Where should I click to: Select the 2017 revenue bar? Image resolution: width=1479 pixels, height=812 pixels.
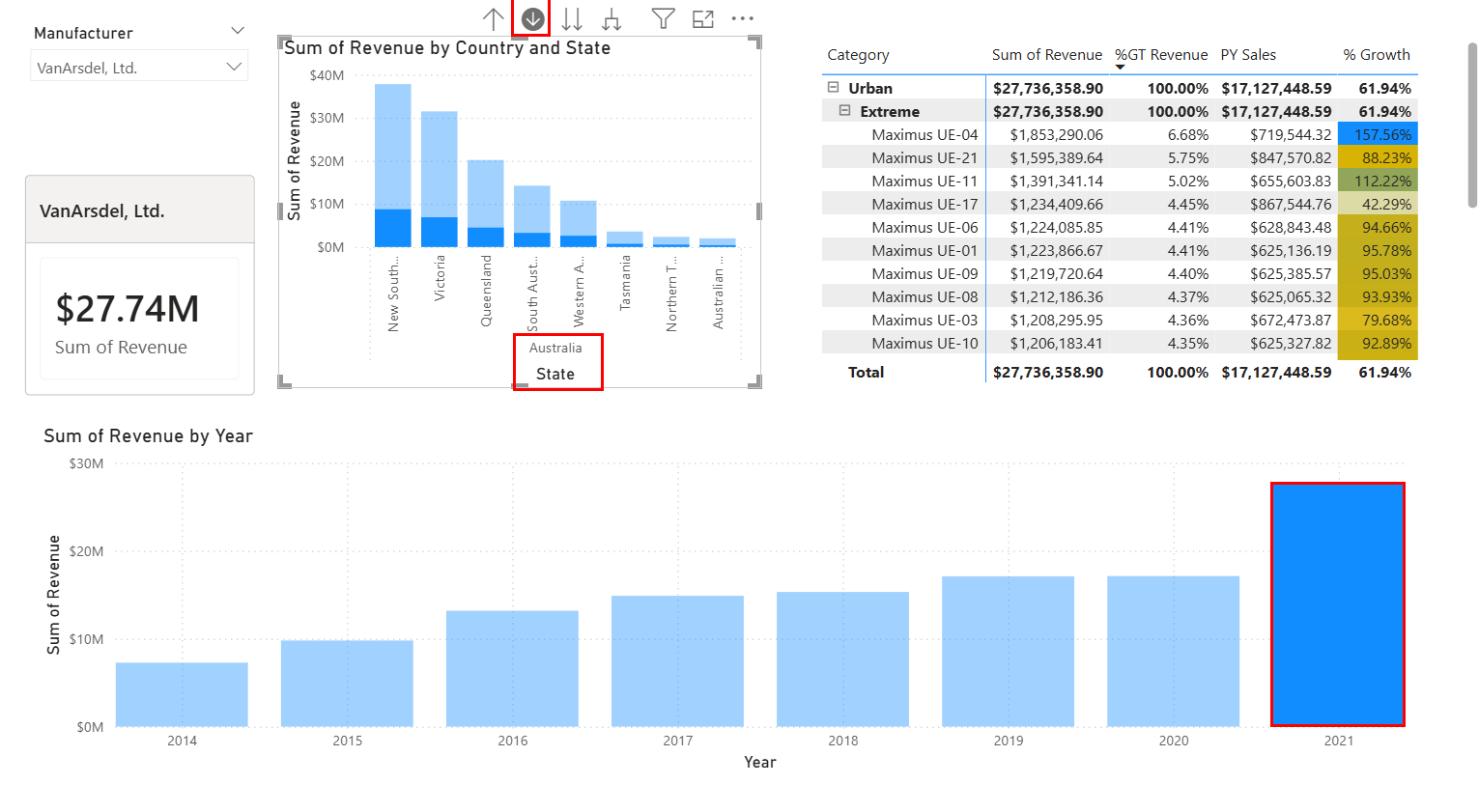[x=677, y=661]
